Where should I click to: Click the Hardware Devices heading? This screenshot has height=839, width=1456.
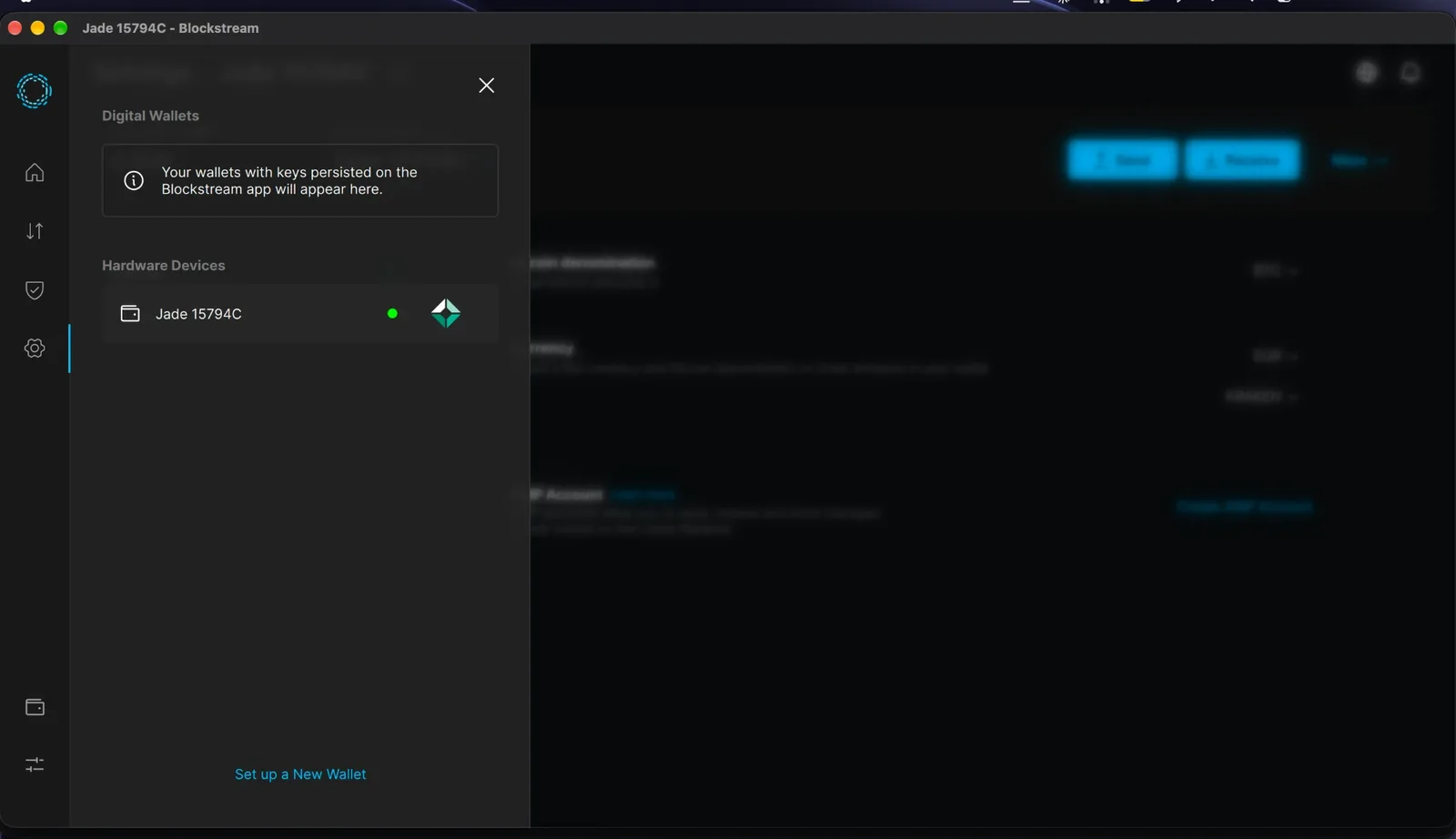pos(164,265)
